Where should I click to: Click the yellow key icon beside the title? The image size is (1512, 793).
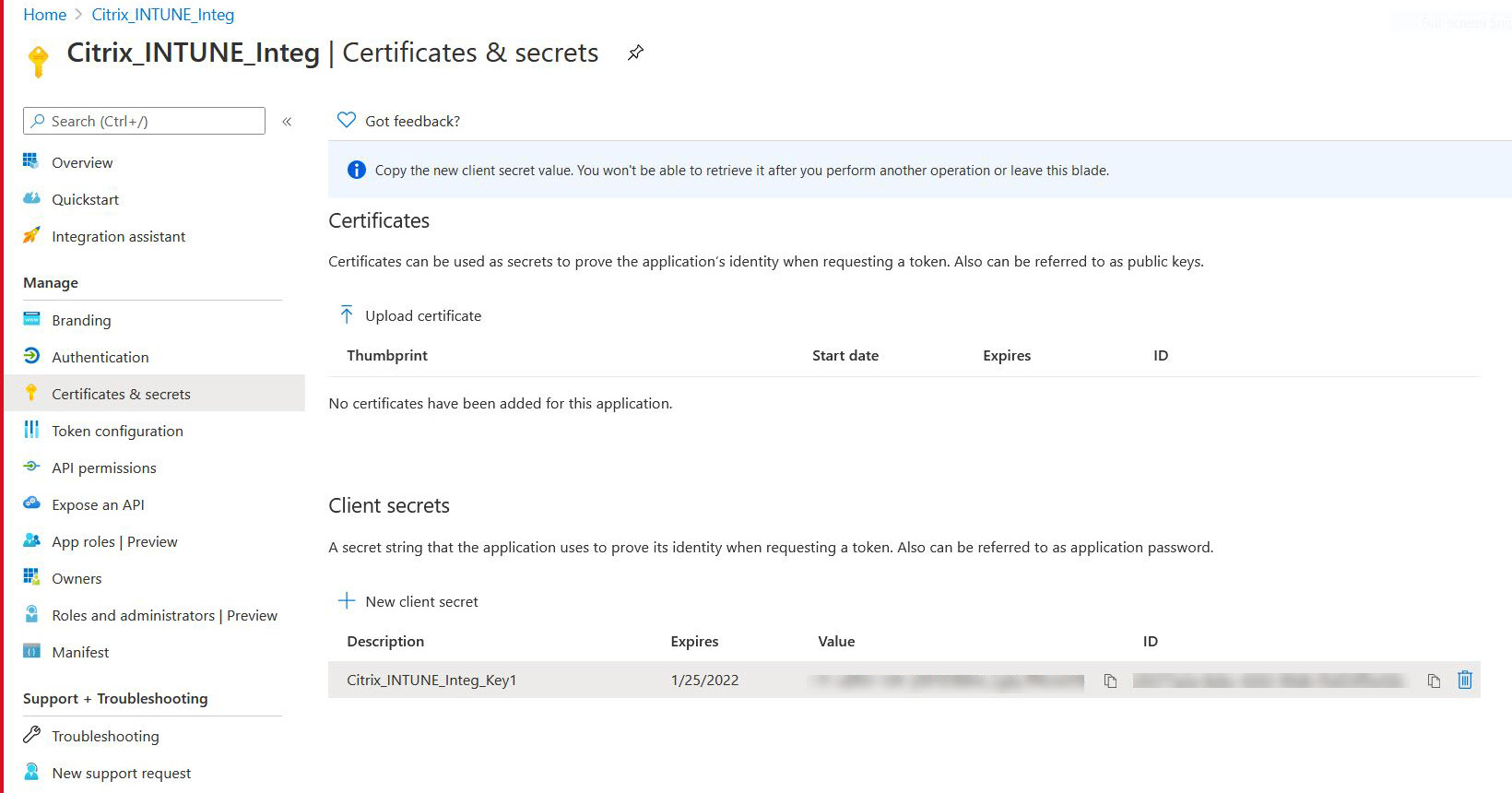click(x=38, y=61)
